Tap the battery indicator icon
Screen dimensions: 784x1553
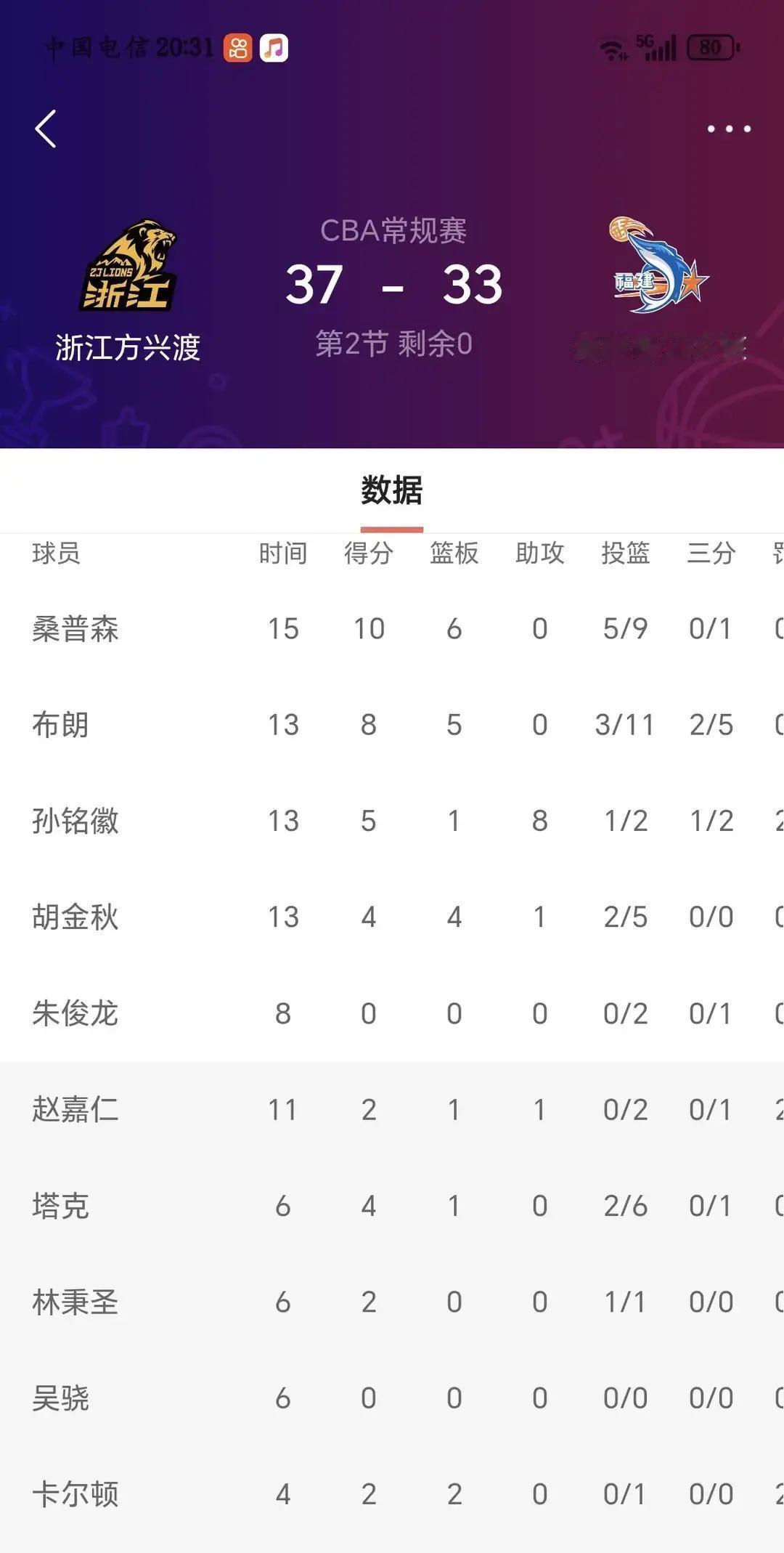712,48
